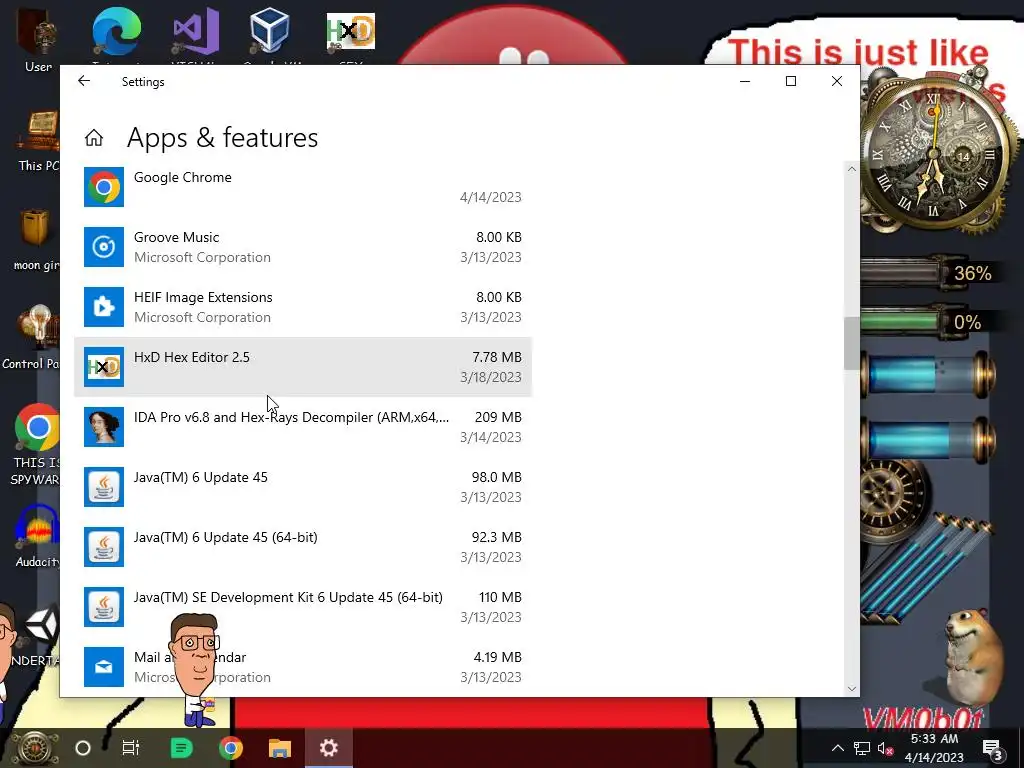Select HxD Hex Editor 2.5 entry
The width and height of the screenshot is (1024, 768).
coord(303,367)
